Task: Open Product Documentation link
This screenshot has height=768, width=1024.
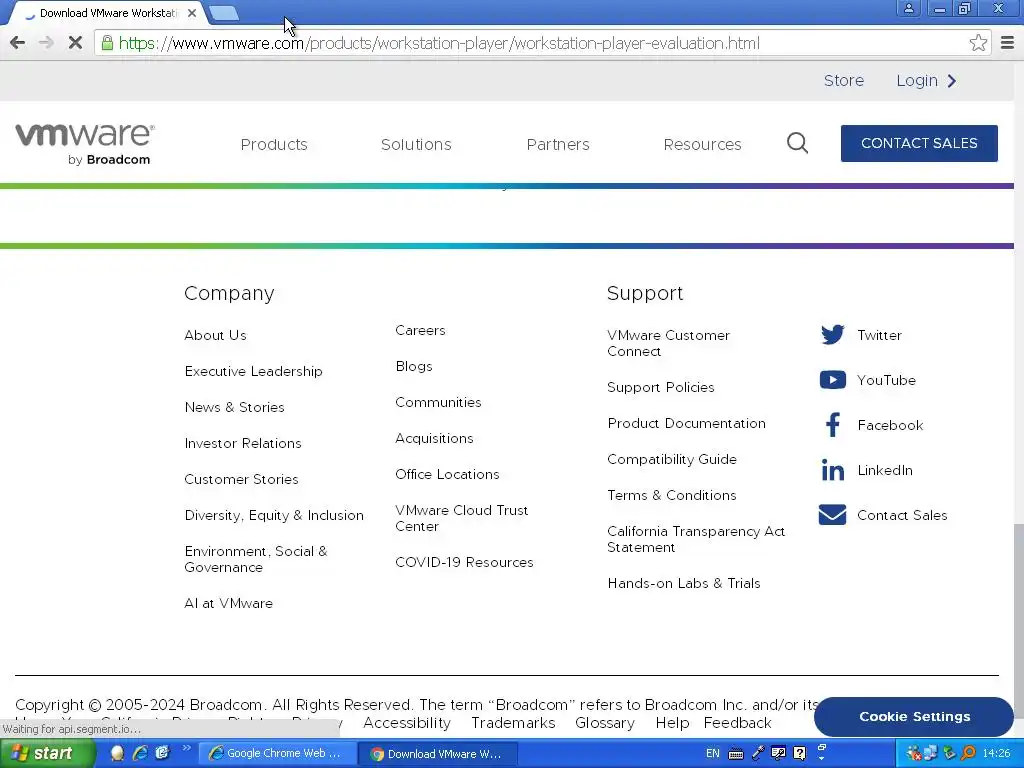Action: pos(686,423)
